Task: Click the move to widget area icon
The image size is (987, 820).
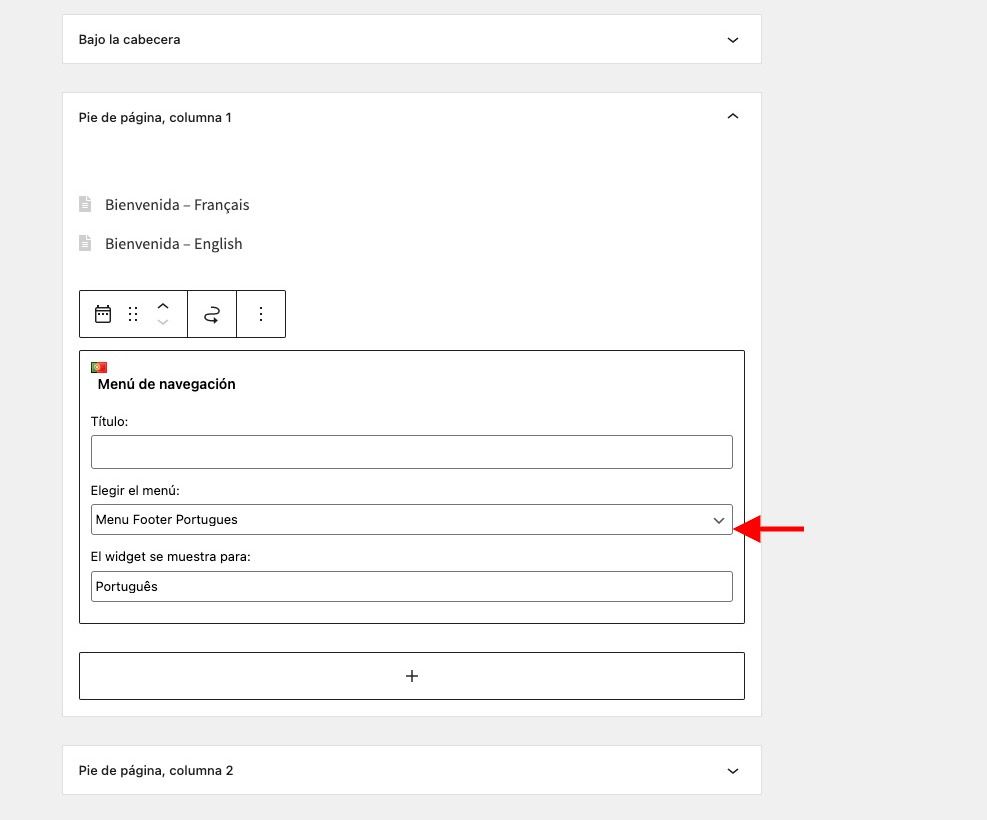Action: pyautogui.click(x=212, y=314)
